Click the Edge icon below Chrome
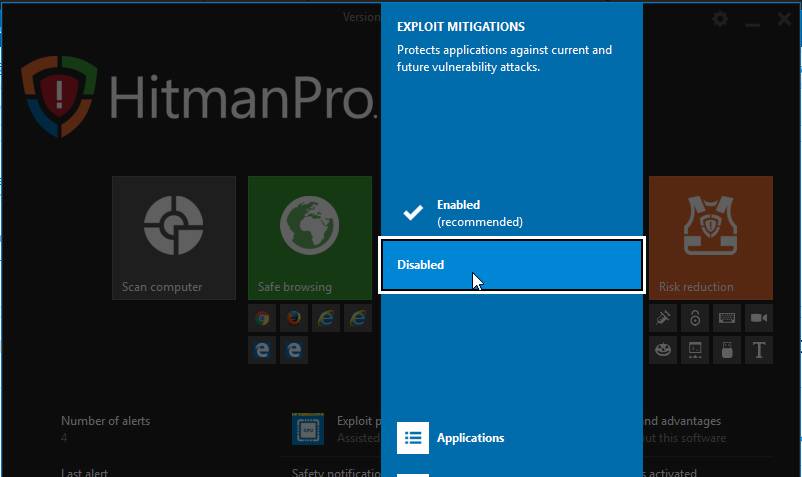 [x=262, y=350]
